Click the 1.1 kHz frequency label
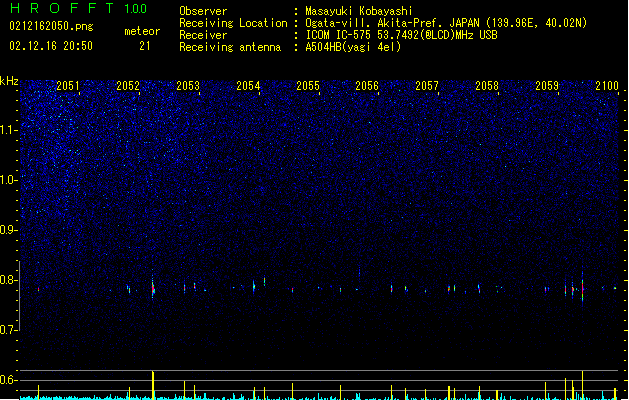This screenshot has height=400, width=629. click(x=8, y=130)
